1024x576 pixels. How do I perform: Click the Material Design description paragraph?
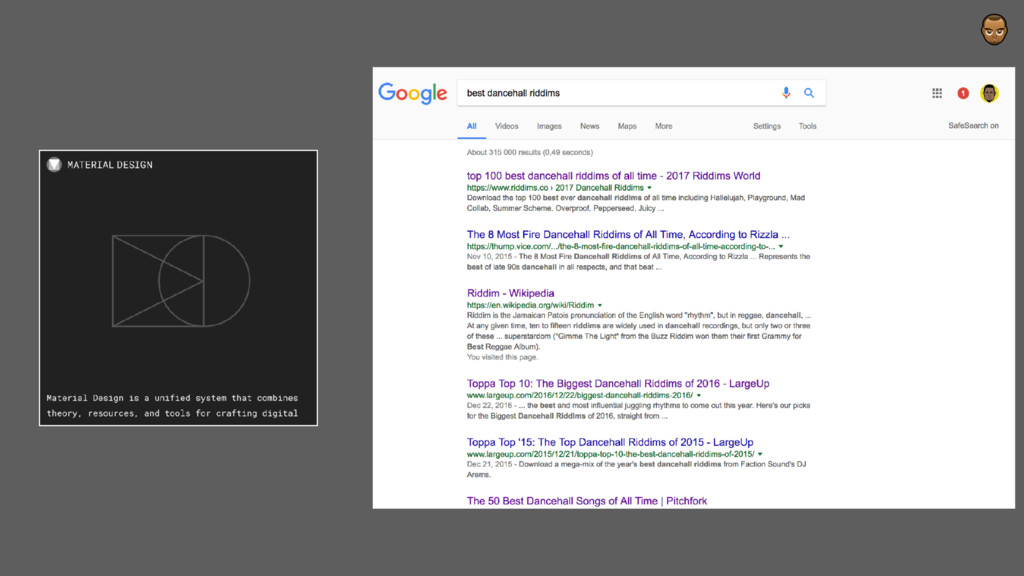(172, 406)
